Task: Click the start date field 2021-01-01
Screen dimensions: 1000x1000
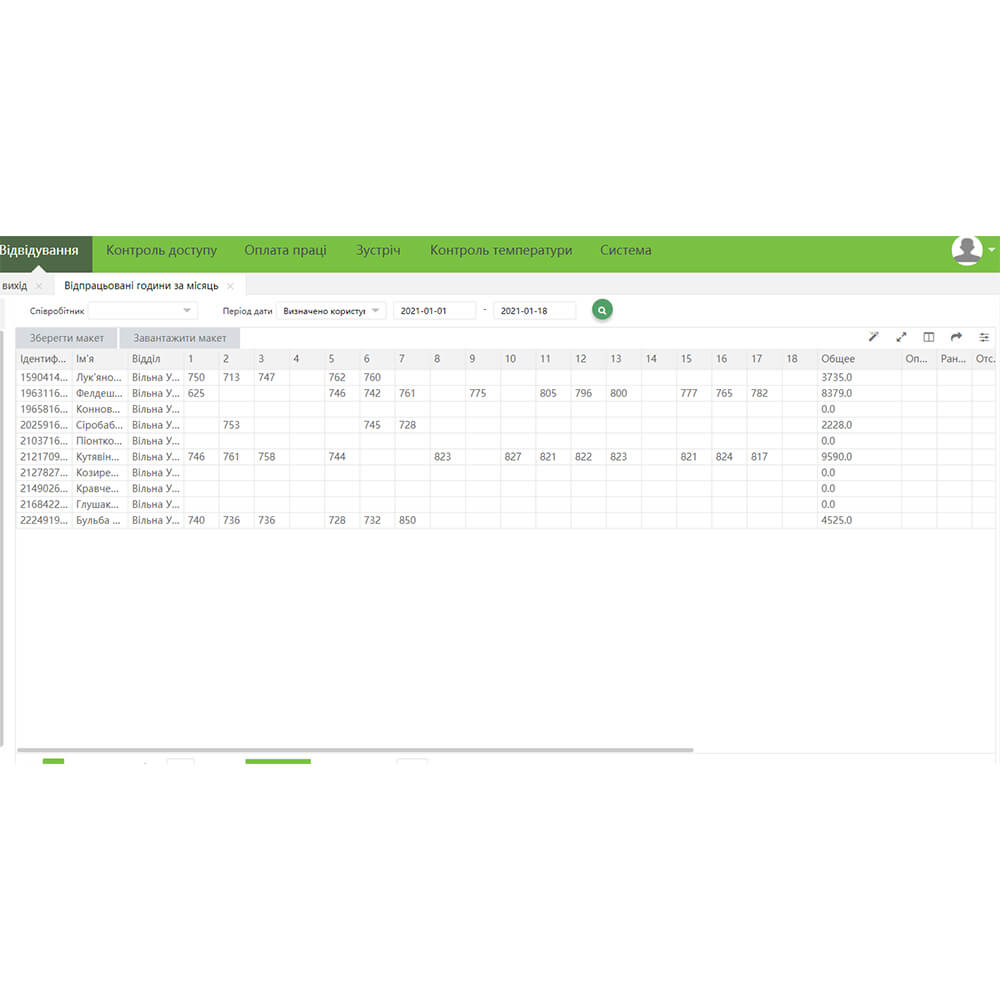Action: (x=434, y=311)
